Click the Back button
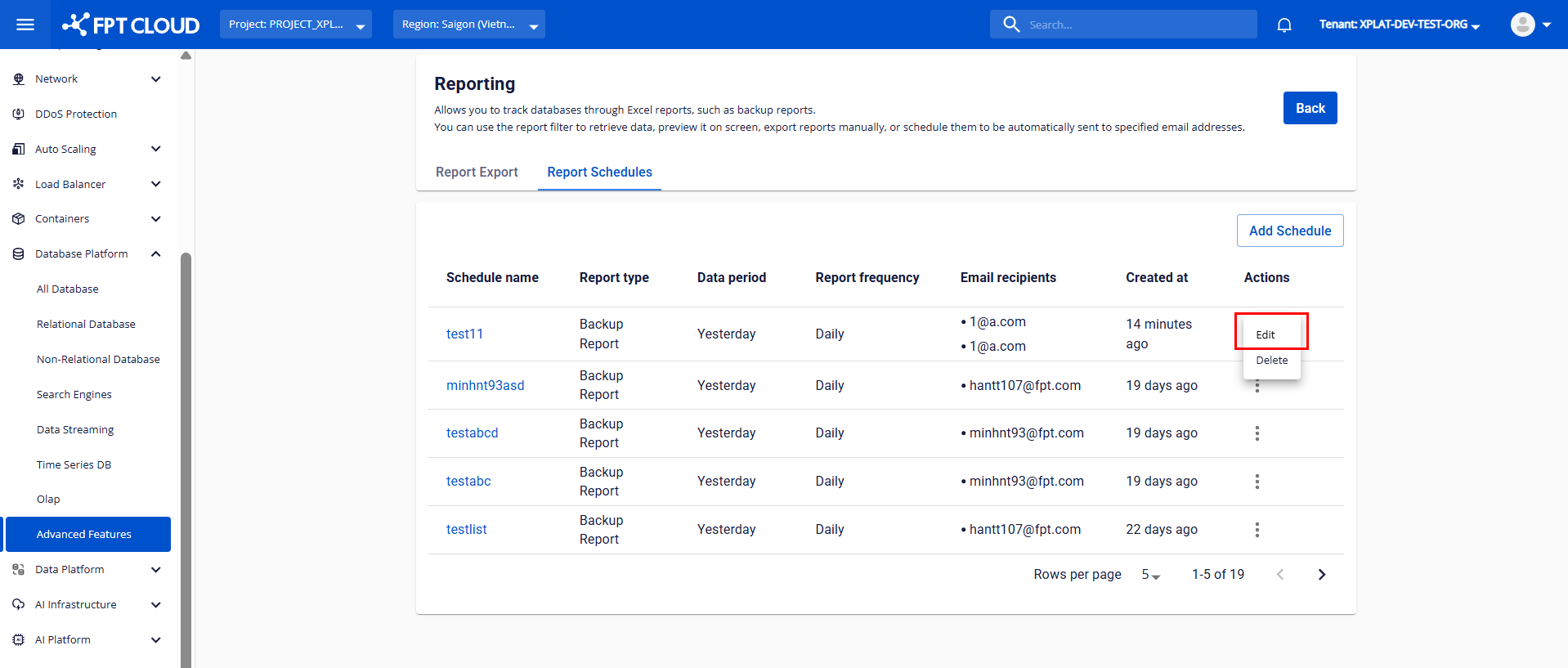This screenshot has width=1568, height=668. (1310, 108)
